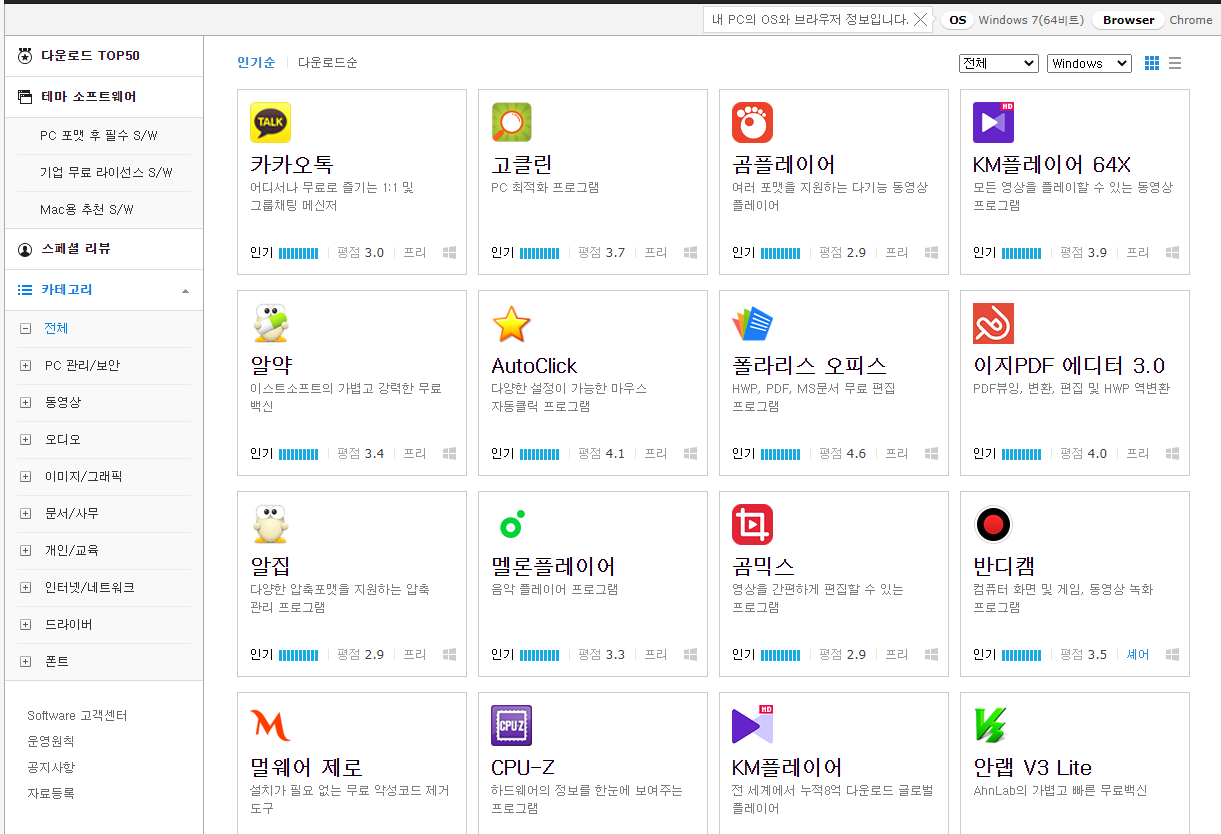Screen dimensions: 1221x834
Task: Open 자료등록 link
Action: coord(51,794)
